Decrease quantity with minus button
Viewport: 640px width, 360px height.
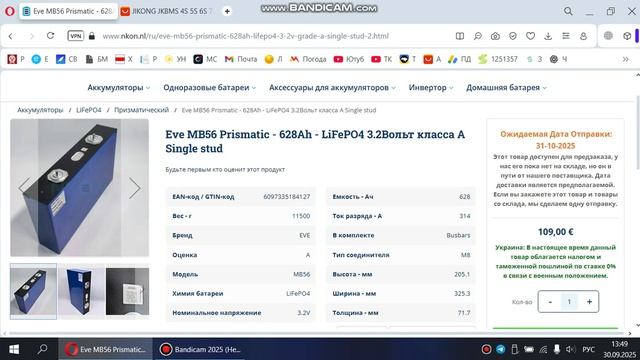click(x=550, y=302)
